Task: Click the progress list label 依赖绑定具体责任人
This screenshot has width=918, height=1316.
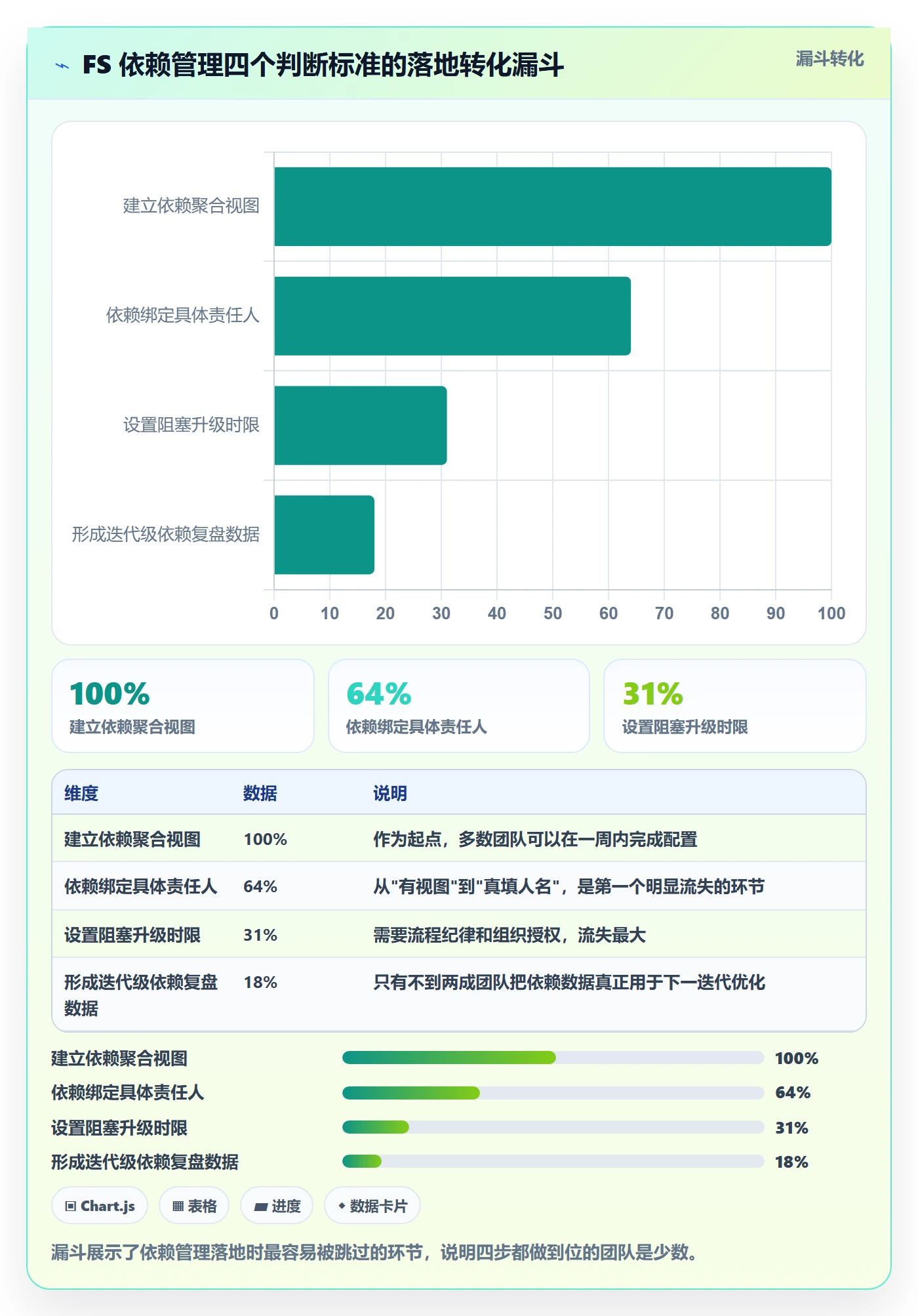Action: point(128,1092)
